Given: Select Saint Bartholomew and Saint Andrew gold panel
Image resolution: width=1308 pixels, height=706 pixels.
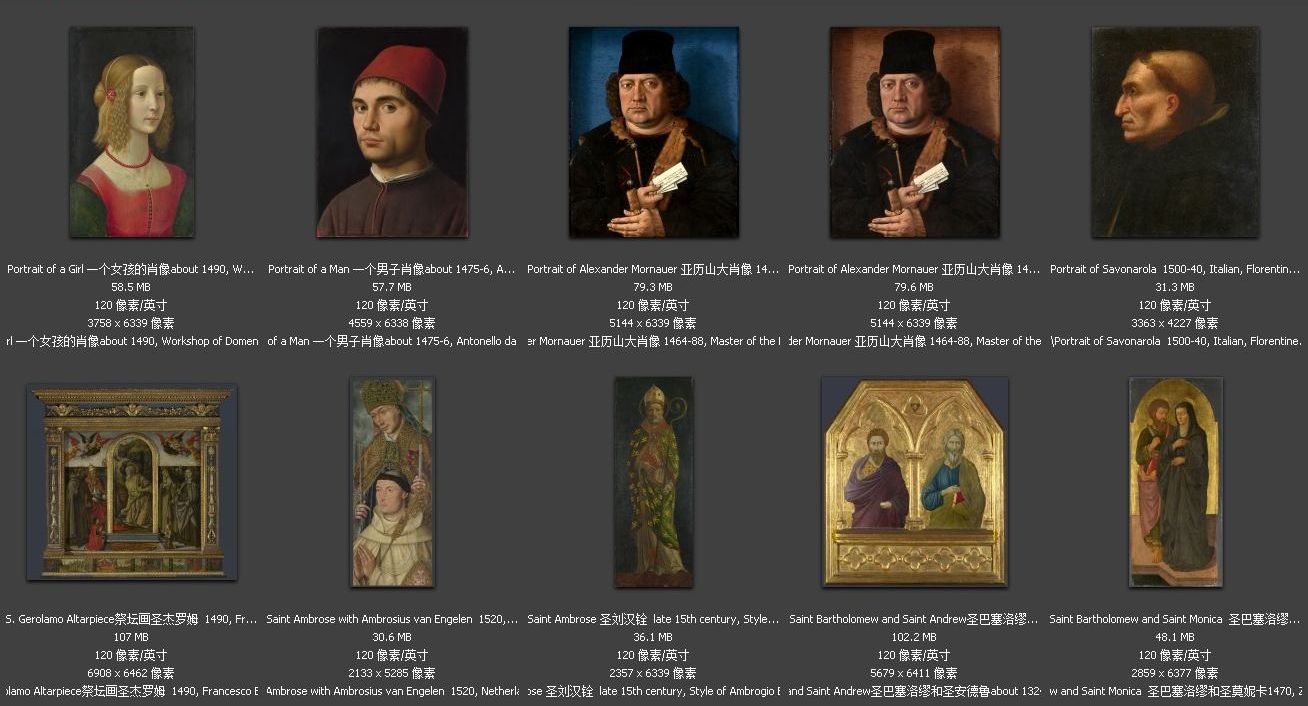Looking at the screenshot, I should point(915,482).
